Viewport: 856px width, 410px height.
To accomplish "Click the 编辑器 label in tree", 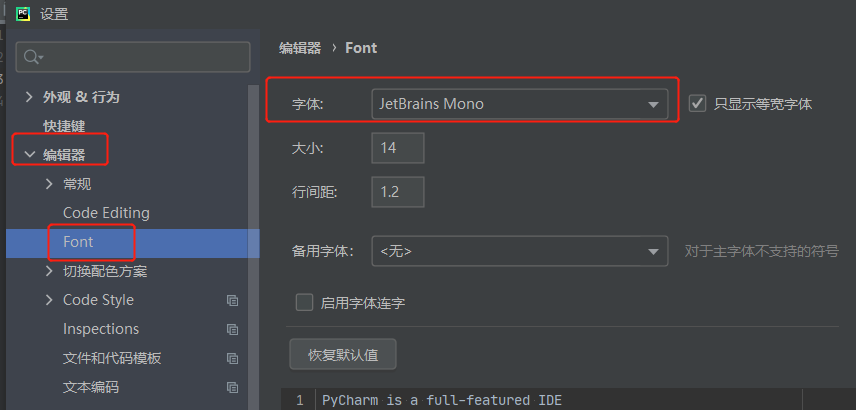I will click(64, 155).
